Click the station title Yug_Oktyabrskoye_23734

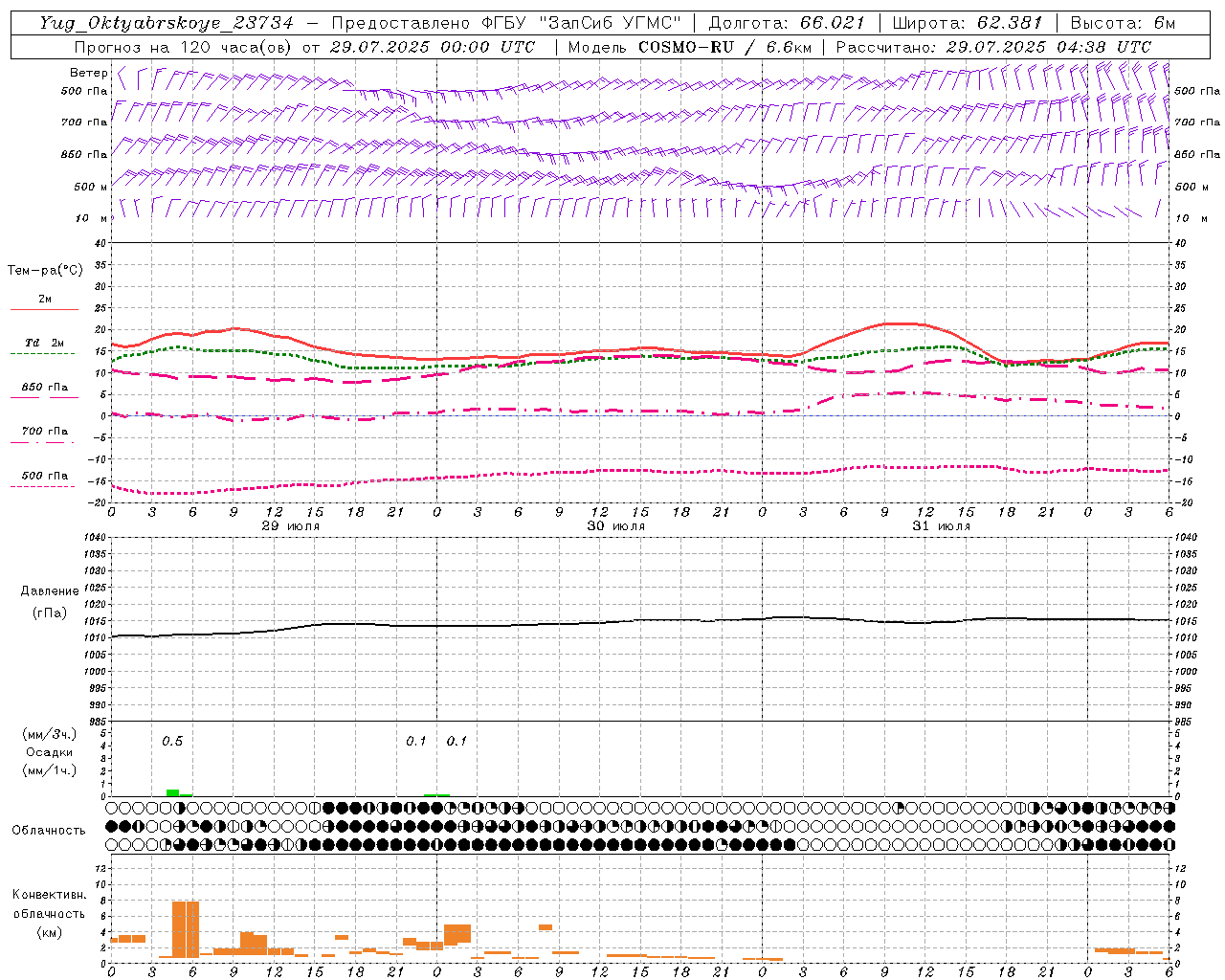[167, 23]
